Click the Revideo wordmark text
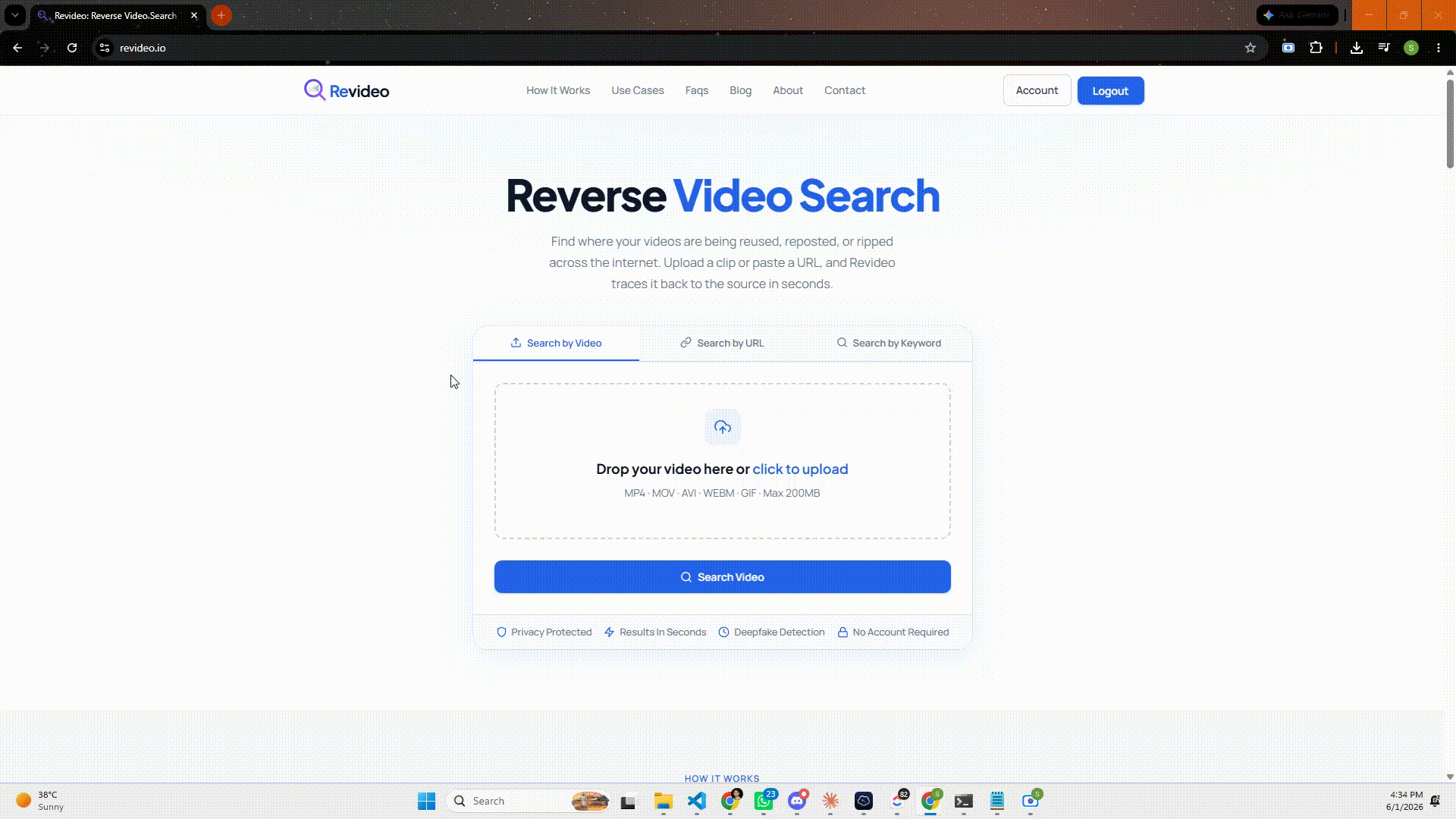The image size is (1456, 819). (x=359, y=91)
